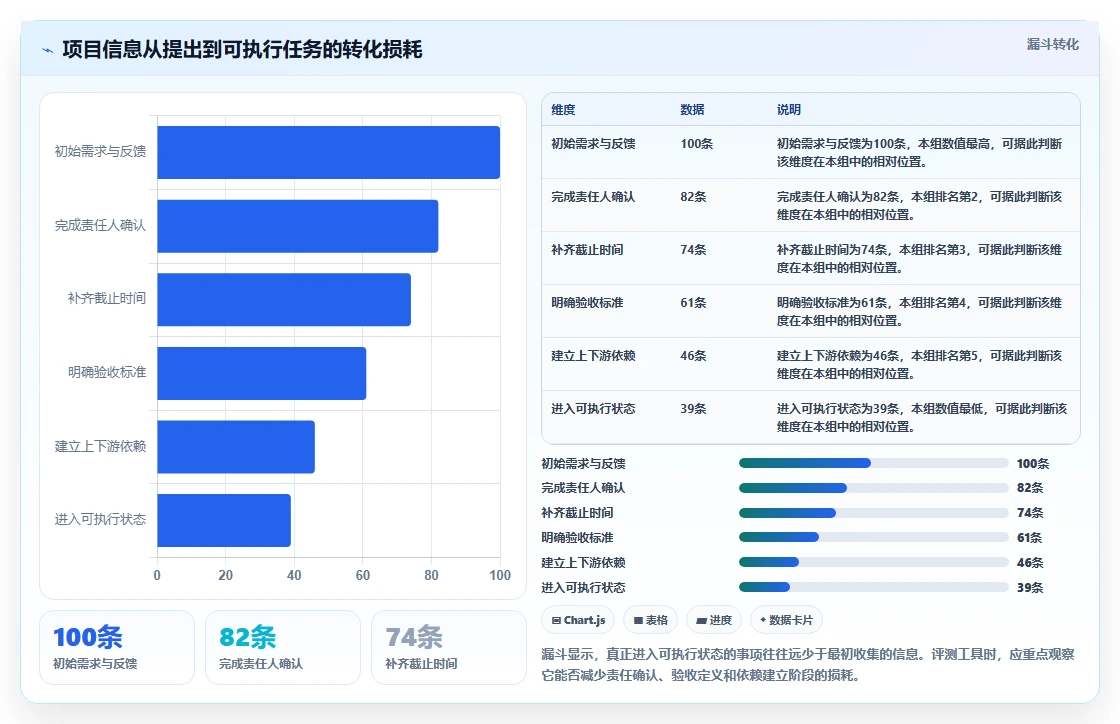Viewport: 1120px width, 724px height.
Task: Select table cell 进入可执行状态
Action: (x=593, y=408)
